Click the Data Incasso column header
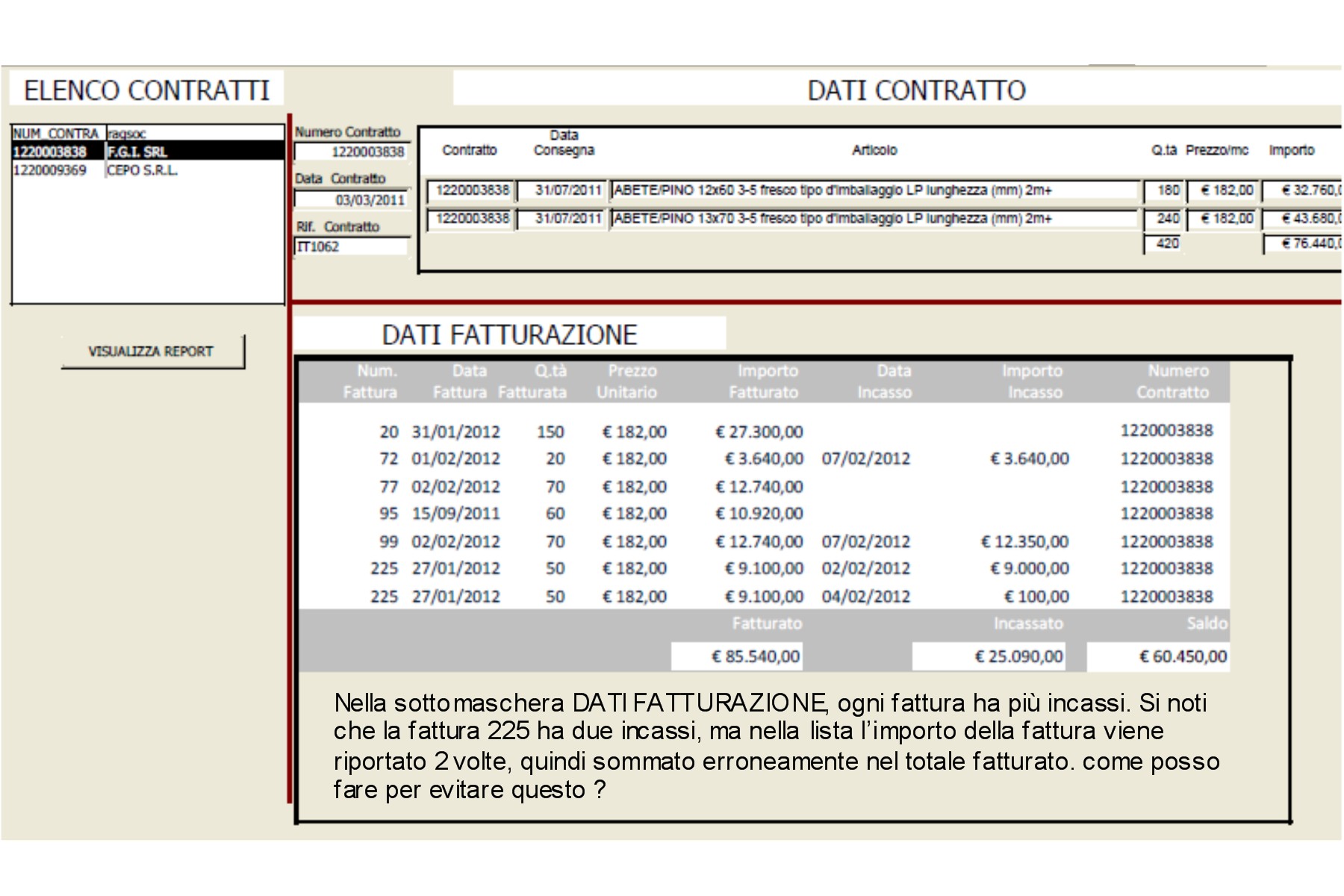This screenshot has height=896, width=1344. [885, 382]
